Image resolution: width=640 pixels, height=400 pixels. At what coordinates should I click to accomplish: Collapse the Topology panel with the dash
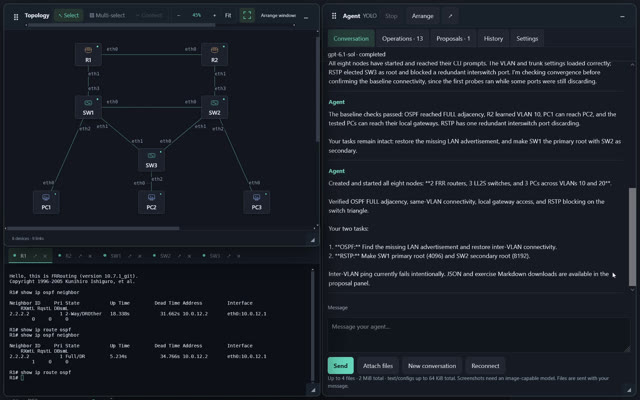click(x=306, y=18)
